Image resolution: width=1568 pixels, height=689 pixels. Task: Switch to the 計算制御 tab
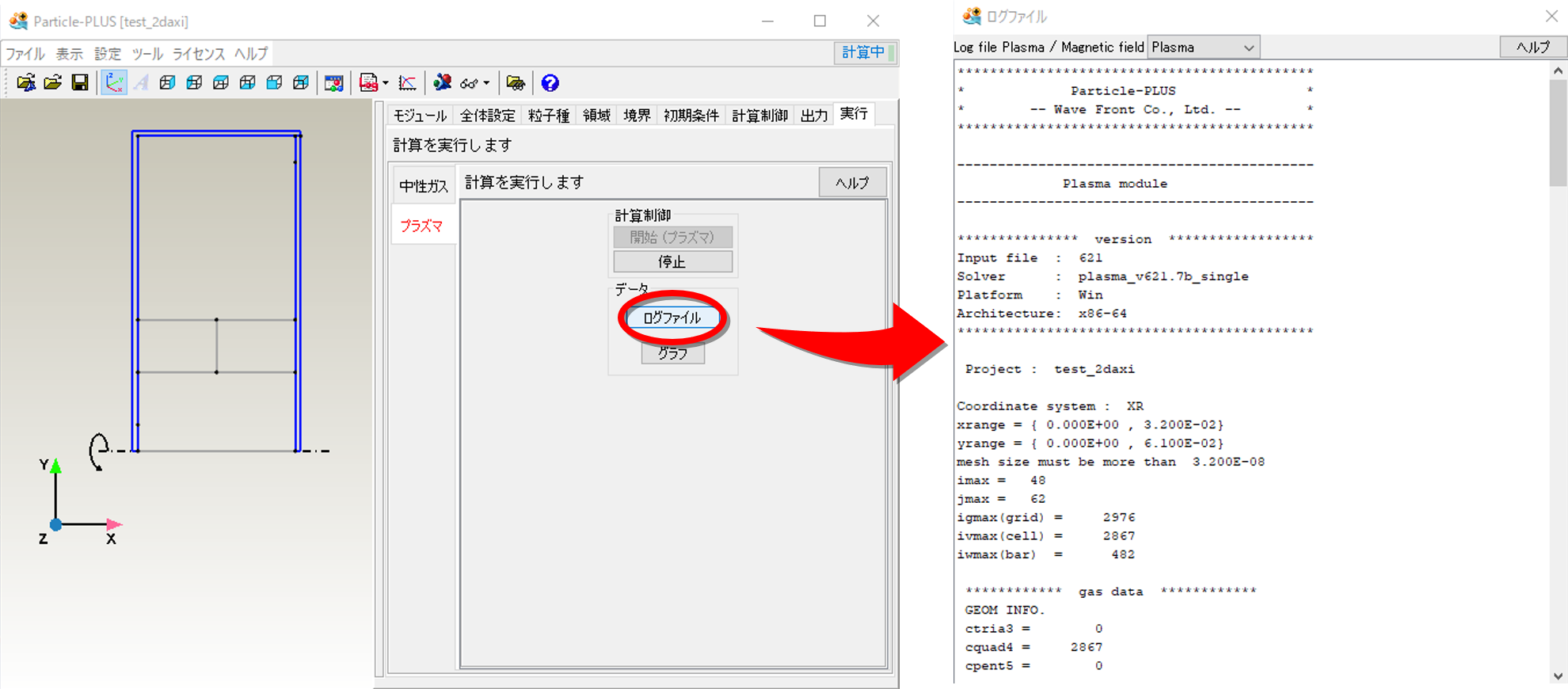[x=760, y=116]
